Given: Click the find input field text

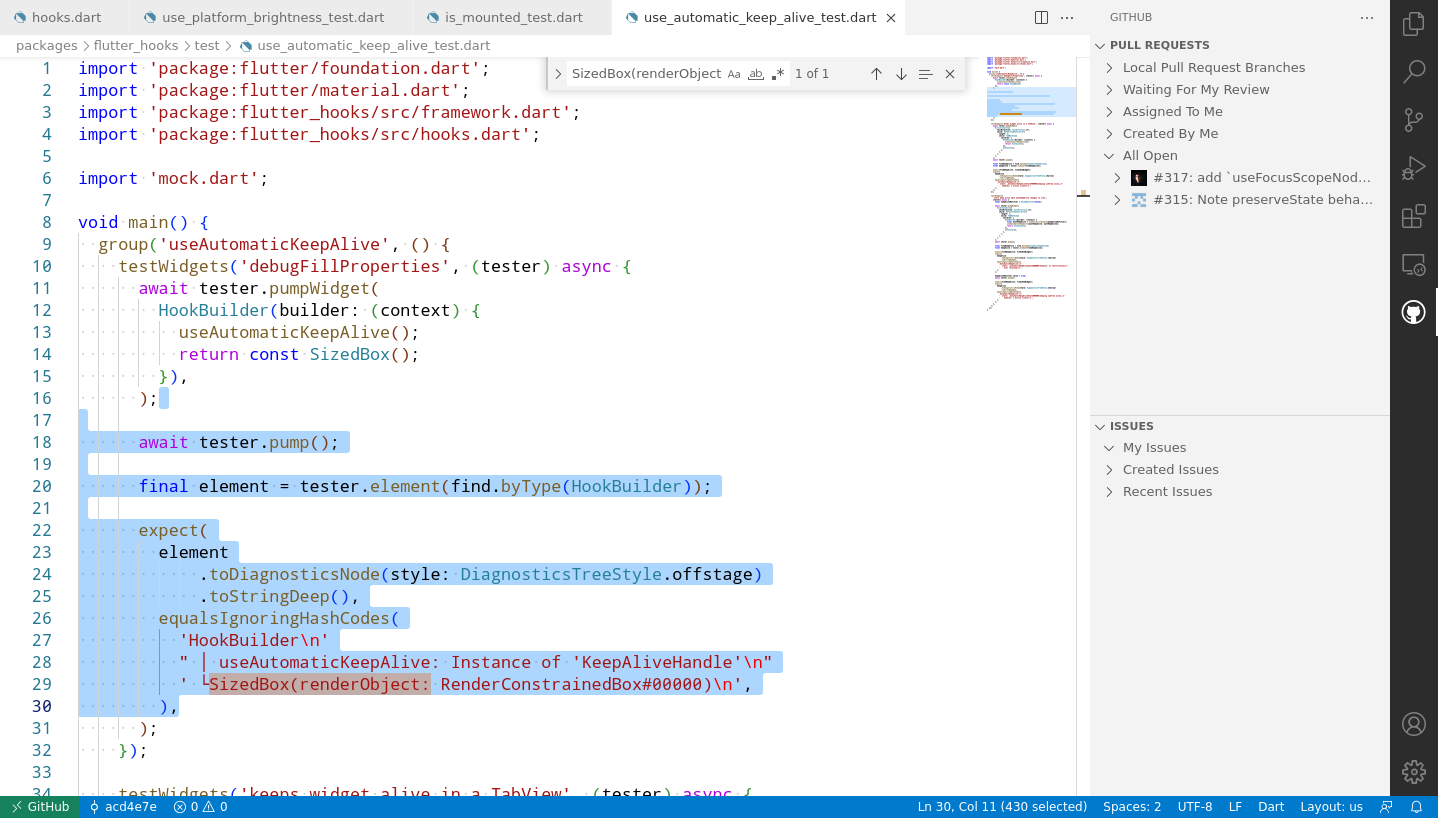Looking at the screenshot, I should 646,74.
